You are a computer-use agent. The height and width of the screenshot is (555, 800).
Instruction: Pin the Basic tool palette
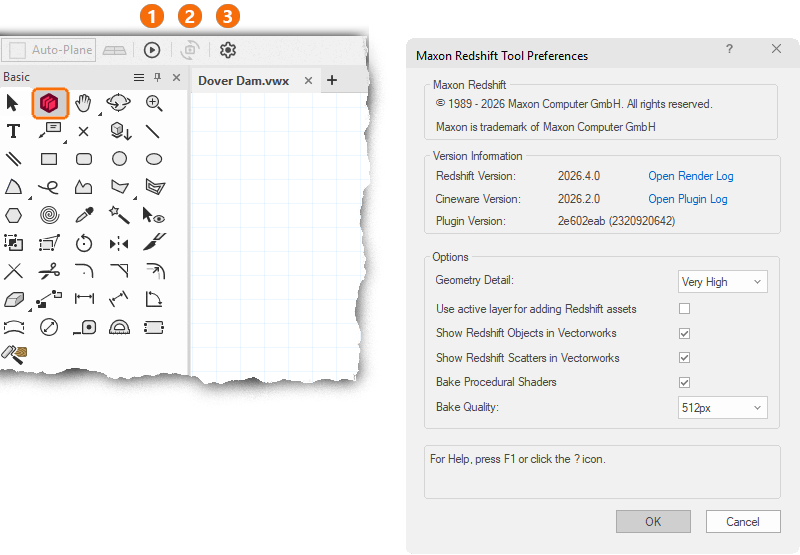pyautogui.click(x=158, y=77)
